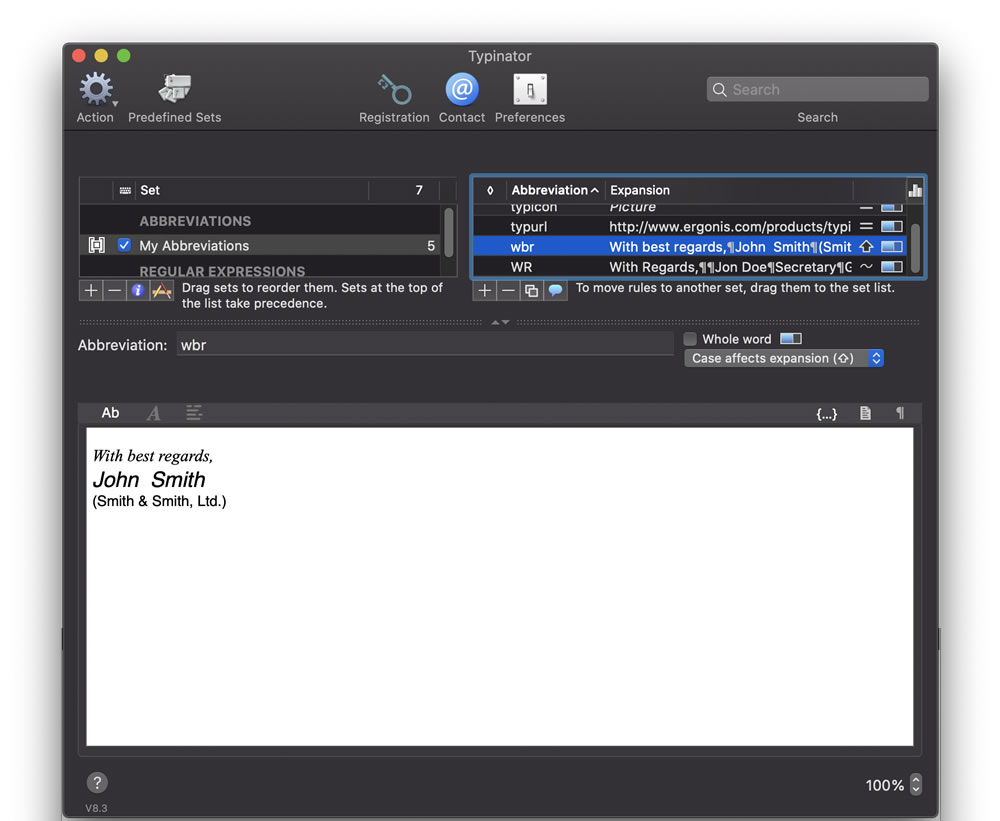Select the wbr abbreviation row
Screen dimensions: 1000x821
[689, 247]
